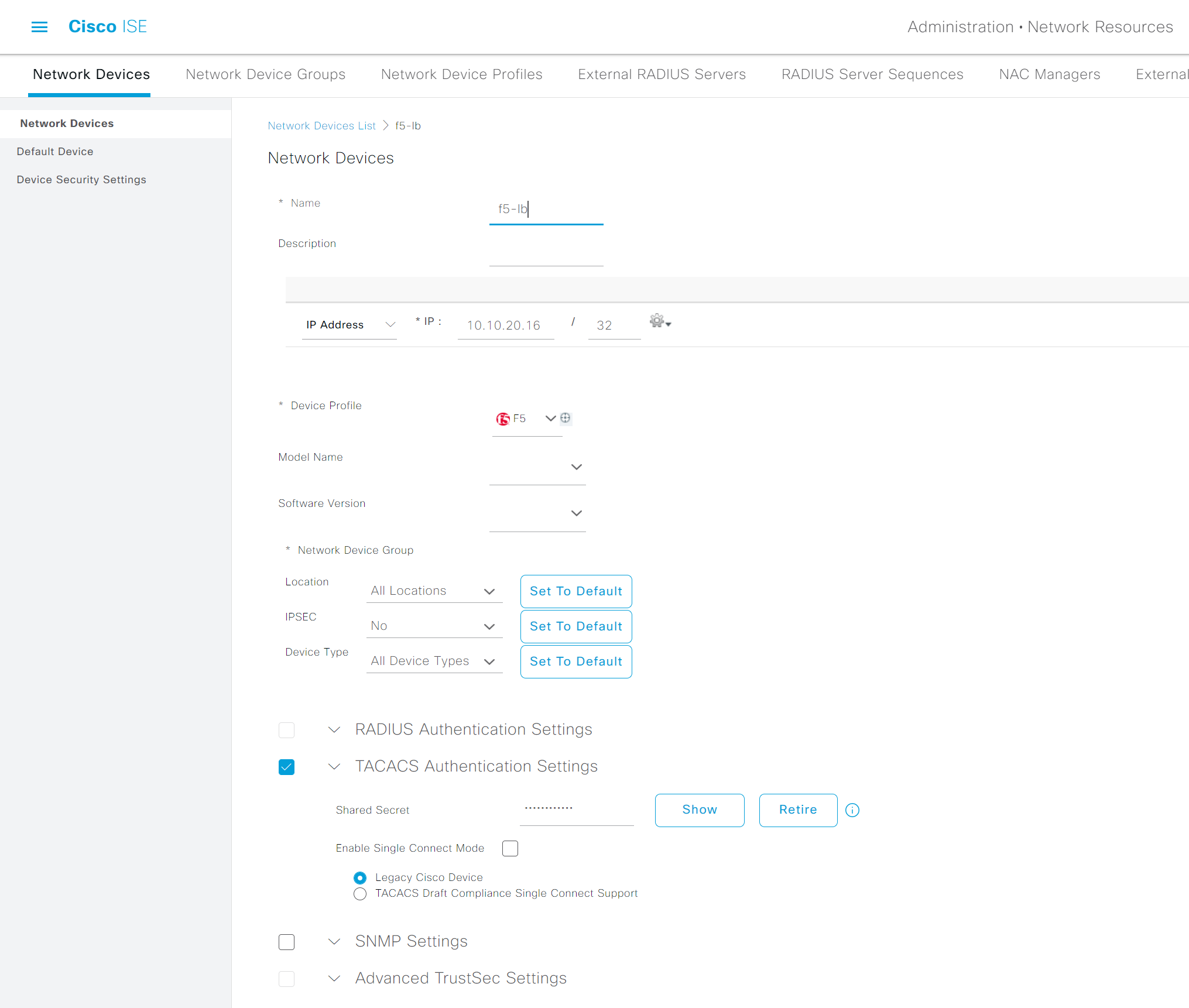Uncheck TACACS Authentication Settings checkbox
The height and width of the screenshot is (1008, 1189).
click(286, 767)
